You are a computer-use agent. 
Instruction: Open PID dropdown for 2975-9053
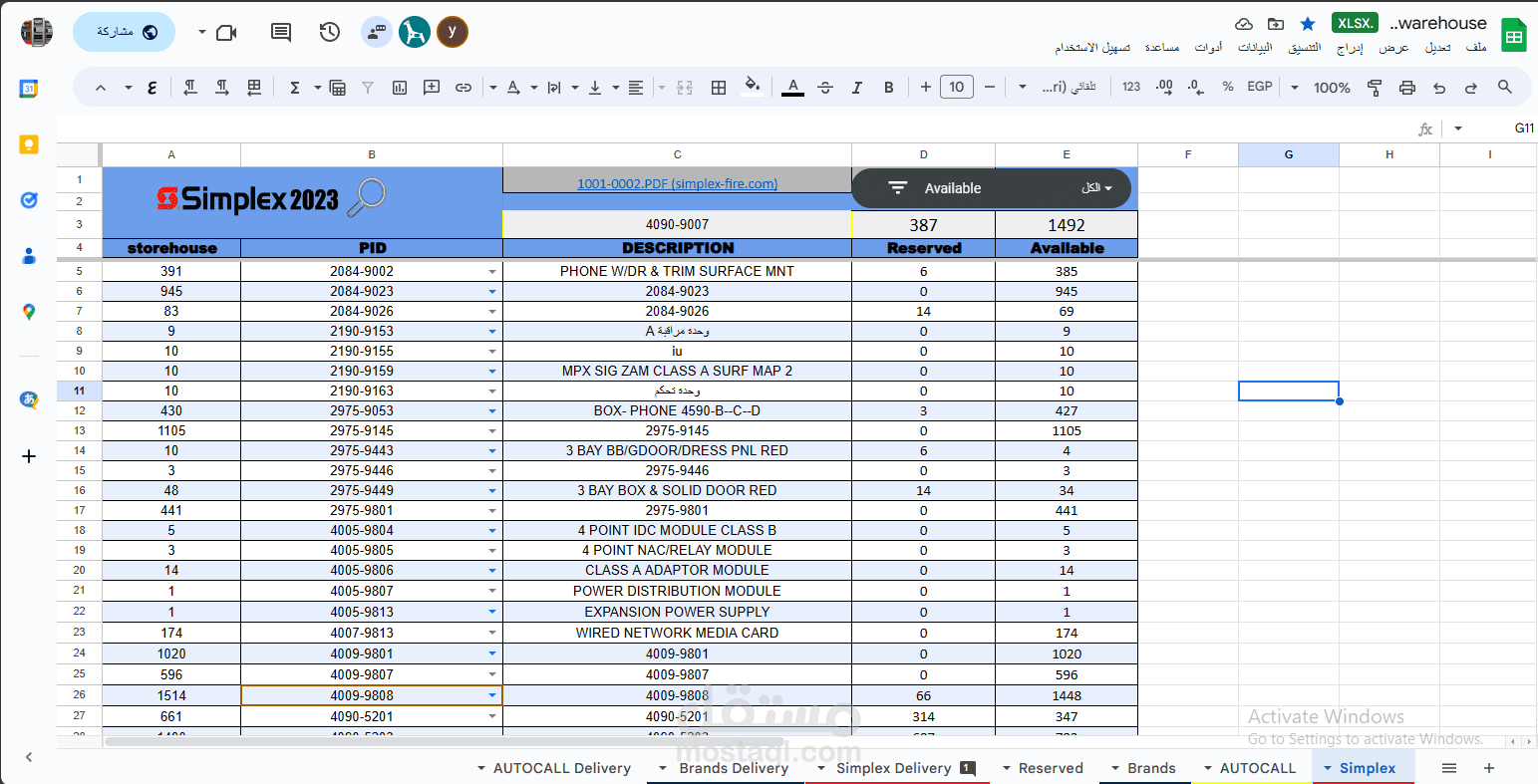click(x=492, y=410)
